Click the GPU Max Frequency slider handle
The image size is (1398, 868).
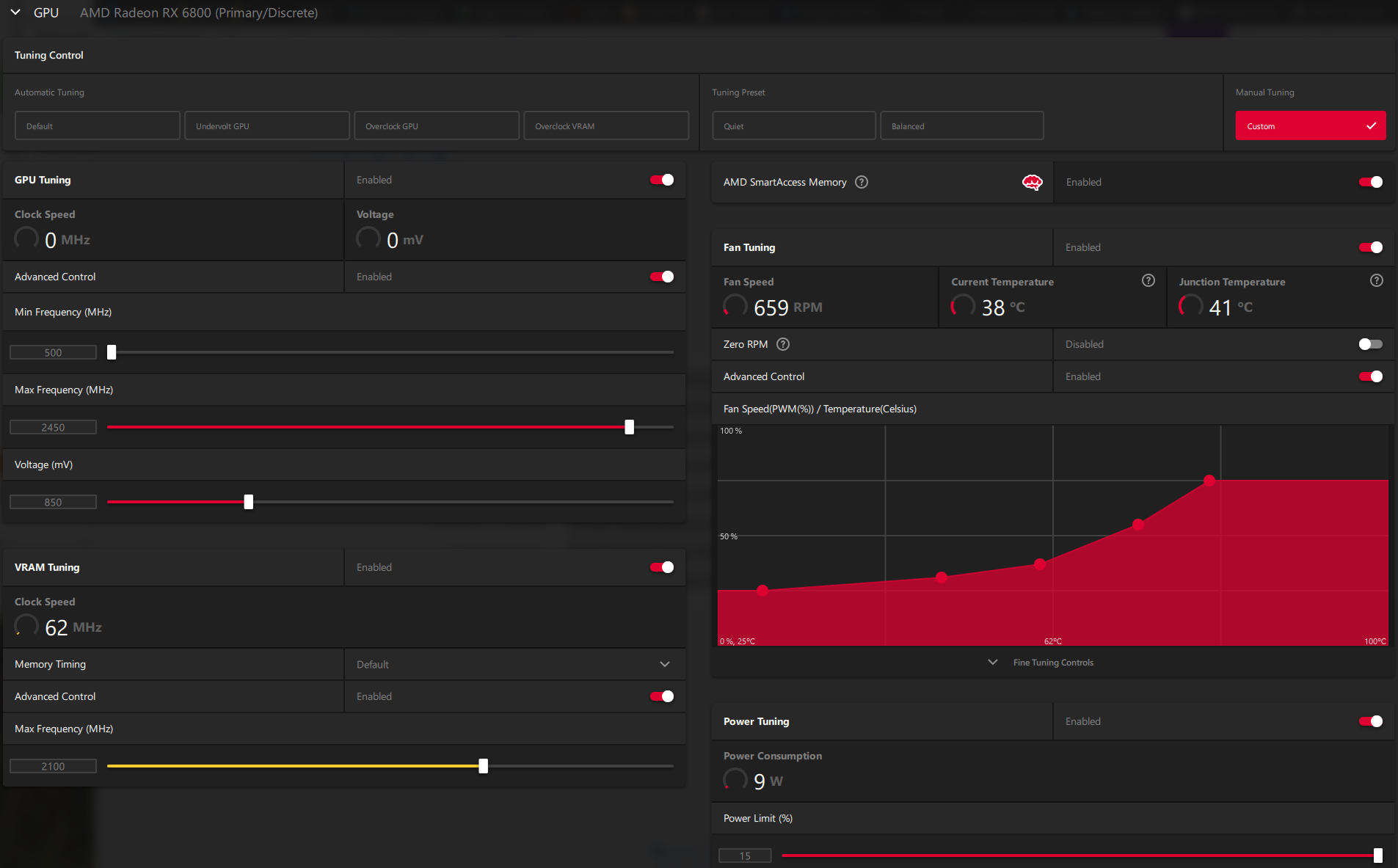point(629,427)
